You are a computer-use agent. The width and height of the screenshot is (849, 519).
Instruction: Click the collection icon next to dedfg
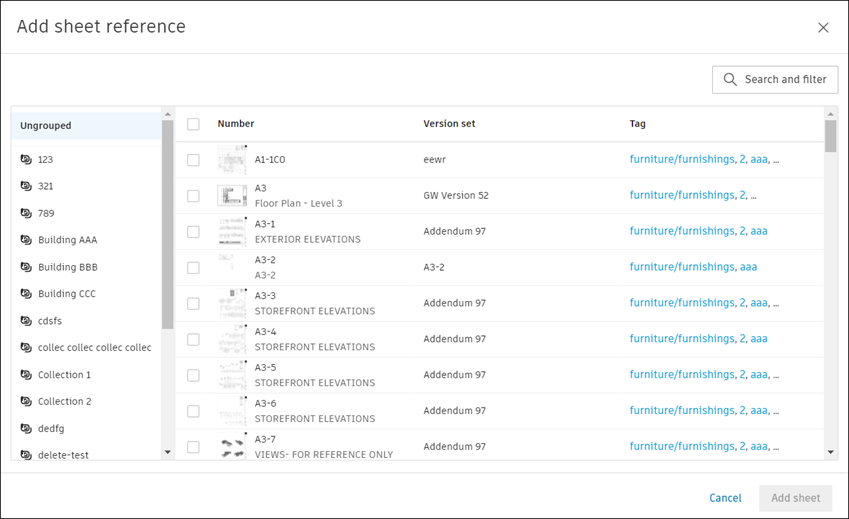point(26,429)
